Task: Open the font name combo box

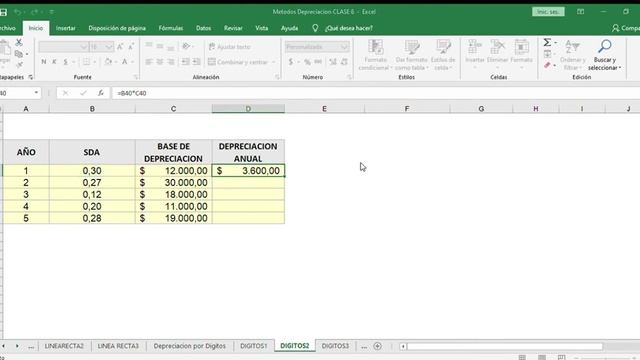Action: tap(64, 47)
